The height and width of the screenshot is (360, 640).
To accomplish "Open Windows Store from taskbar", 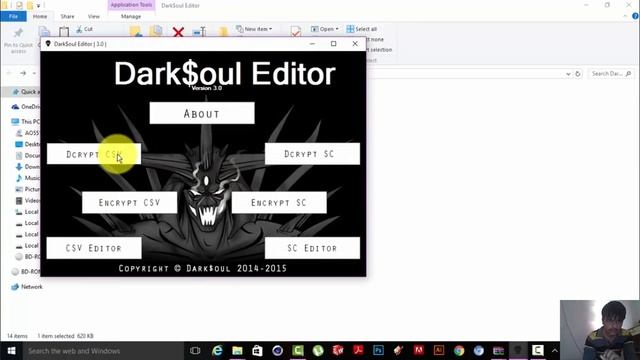I will pos(257,351).
